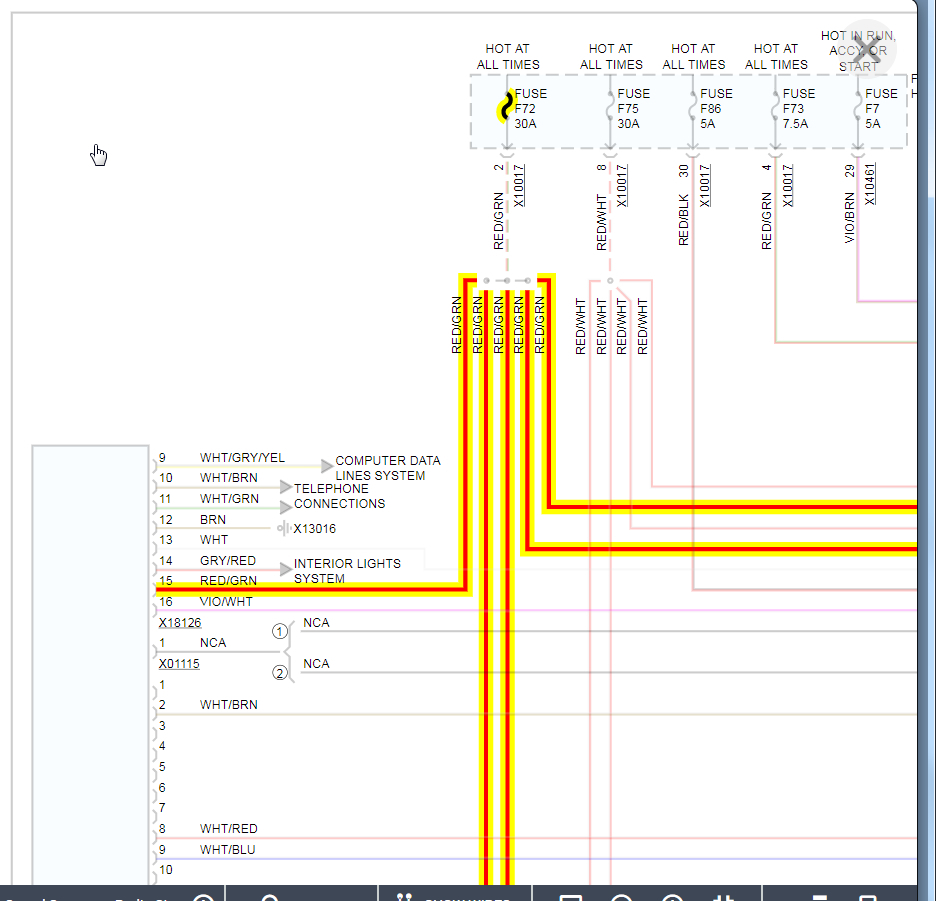Click the circled 1 splice marker
This screenshot has height=901, width=936.
pos(279,631)
